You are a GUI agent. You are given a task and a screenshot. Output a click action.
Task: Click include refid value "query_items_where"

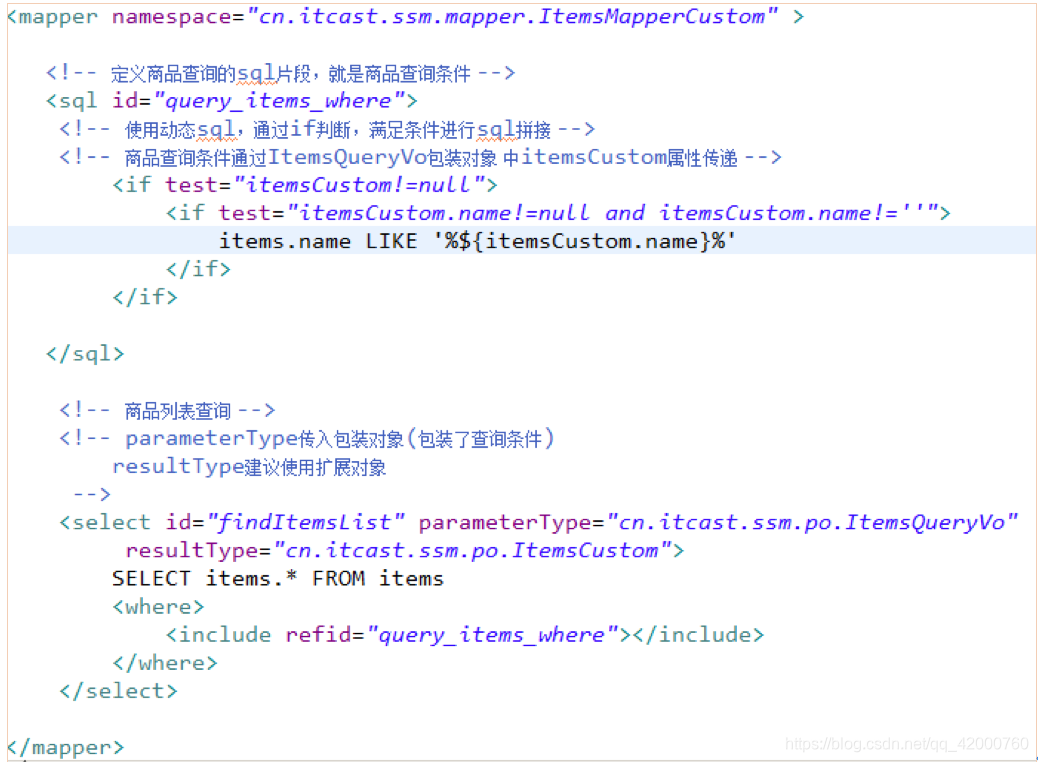coord(493,635)
